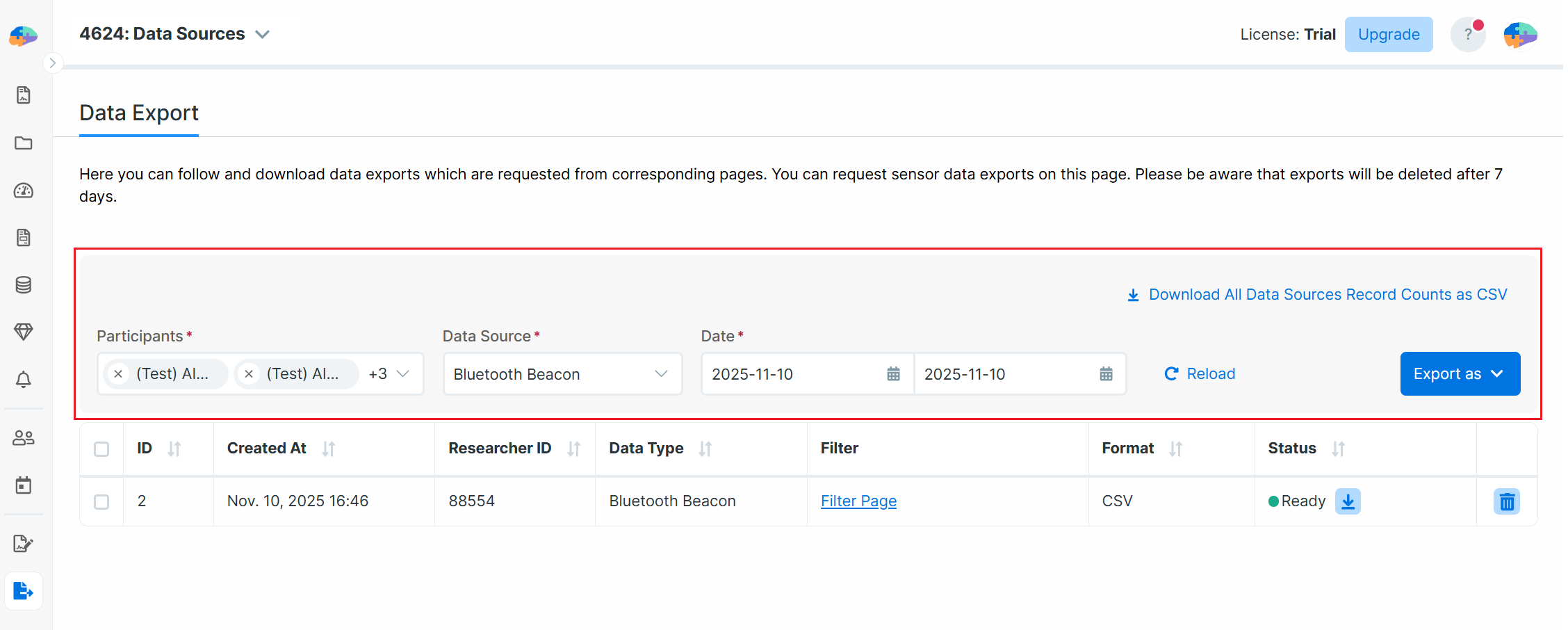Remove first (Test) participant tag
Screen dimensions: 1568x630
pyautogui.click(x=119, y=374)
